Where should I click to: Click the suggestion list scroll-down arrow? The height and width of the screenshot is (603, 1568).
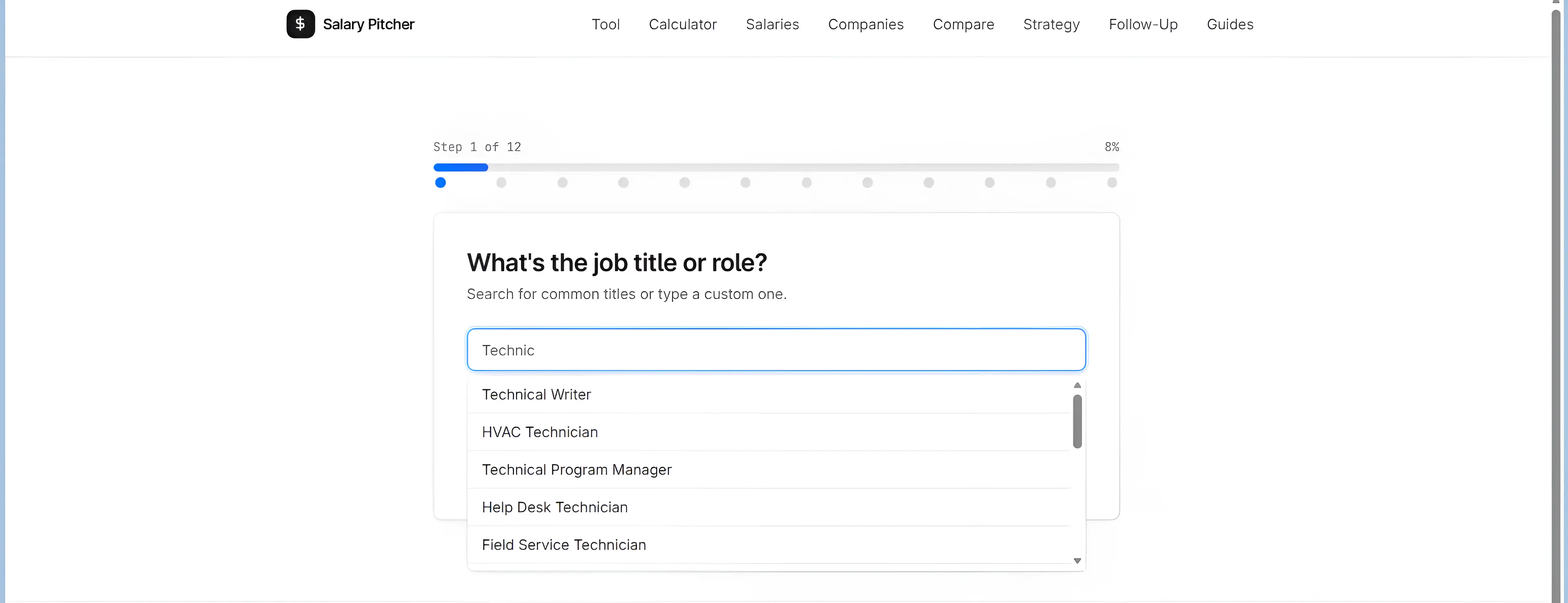point(1077,561)
